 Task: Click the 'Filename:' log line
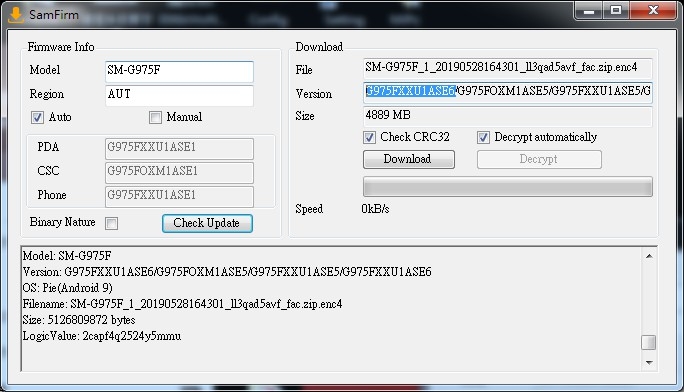tap(182, 303)
